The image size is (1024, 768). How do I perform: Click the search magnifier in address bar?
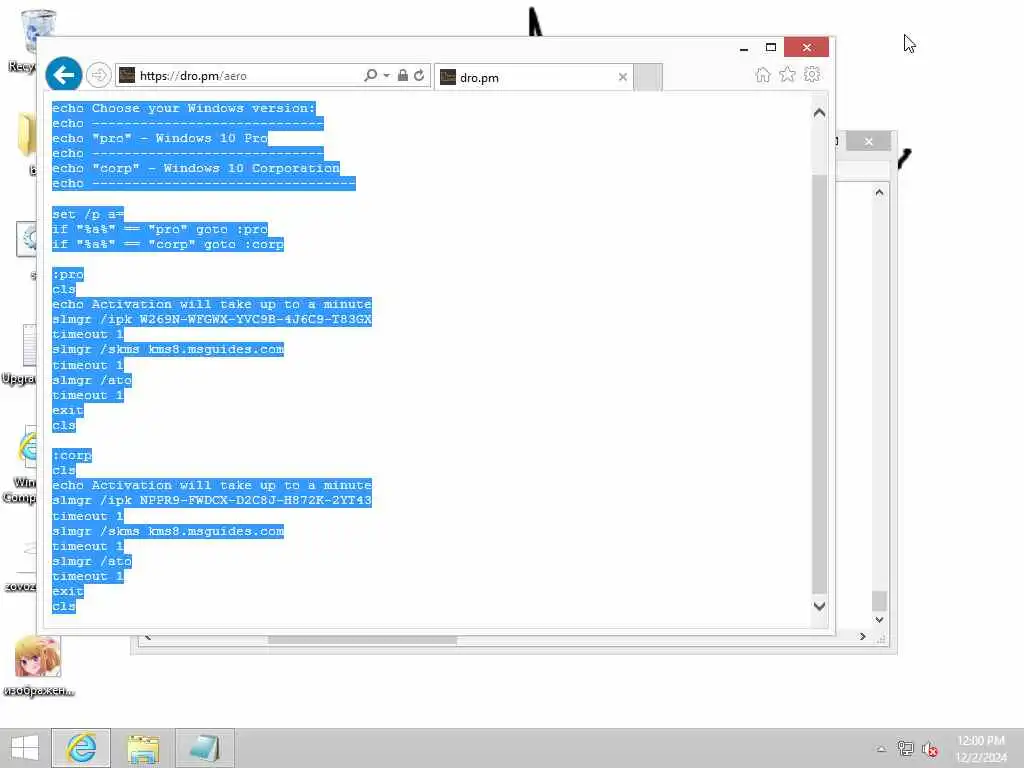click(370, 75)
